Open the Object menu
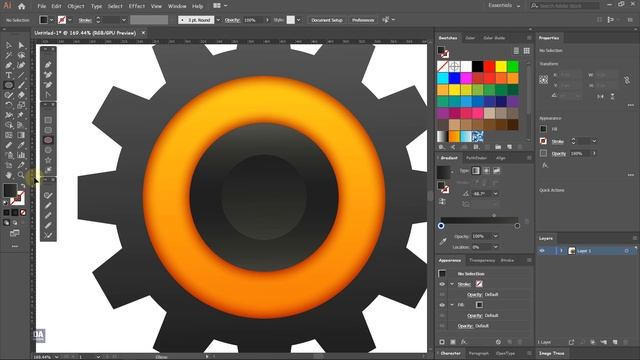The width and height of the screenshot is (640, 360). click(76, 6)
